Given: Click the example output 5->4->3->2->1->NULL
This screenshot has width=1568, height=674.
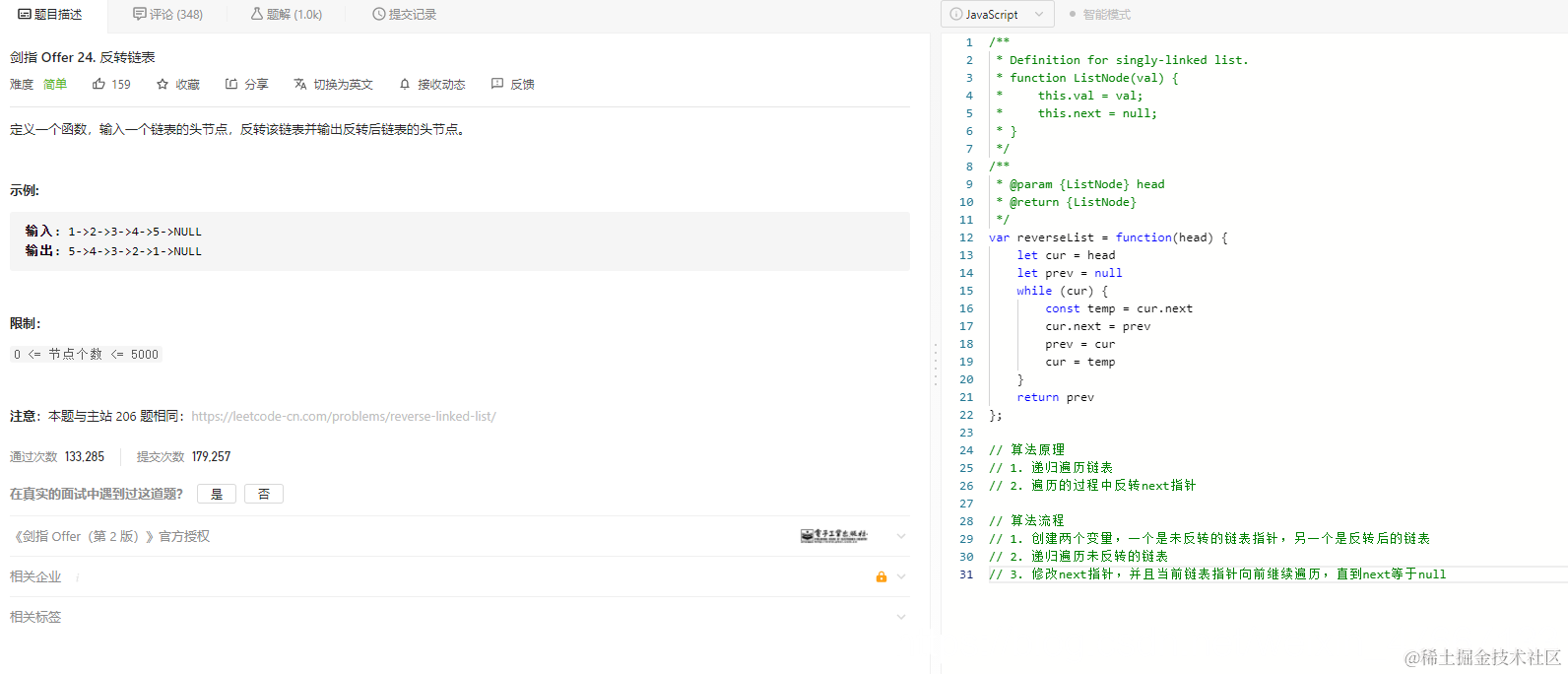Looking at the screenshot, I should point(134,252).
